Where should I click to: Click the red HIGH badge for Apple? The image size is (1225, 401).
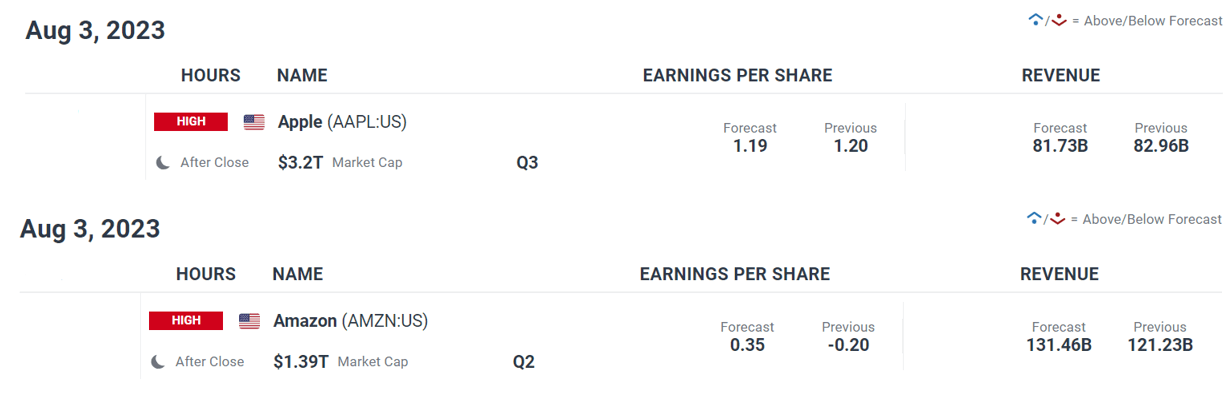pos(191,122)
